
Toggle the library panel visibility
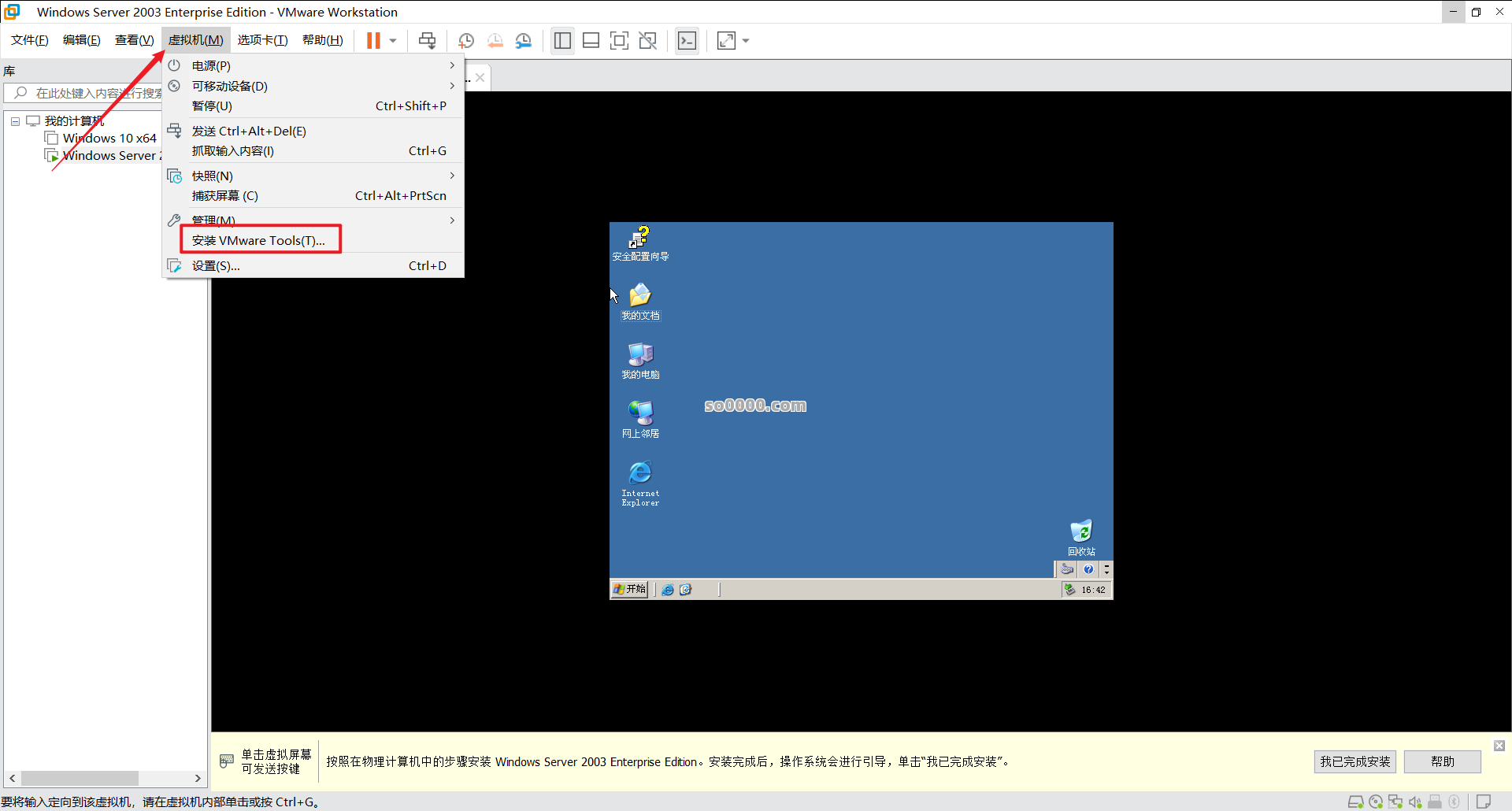pos(562,40)
